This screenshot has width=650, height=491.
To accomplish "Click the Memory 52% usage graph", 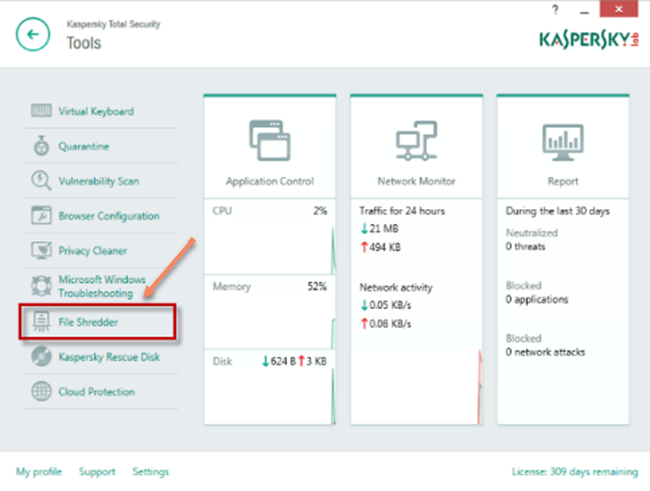I will (x=270, y=312).
